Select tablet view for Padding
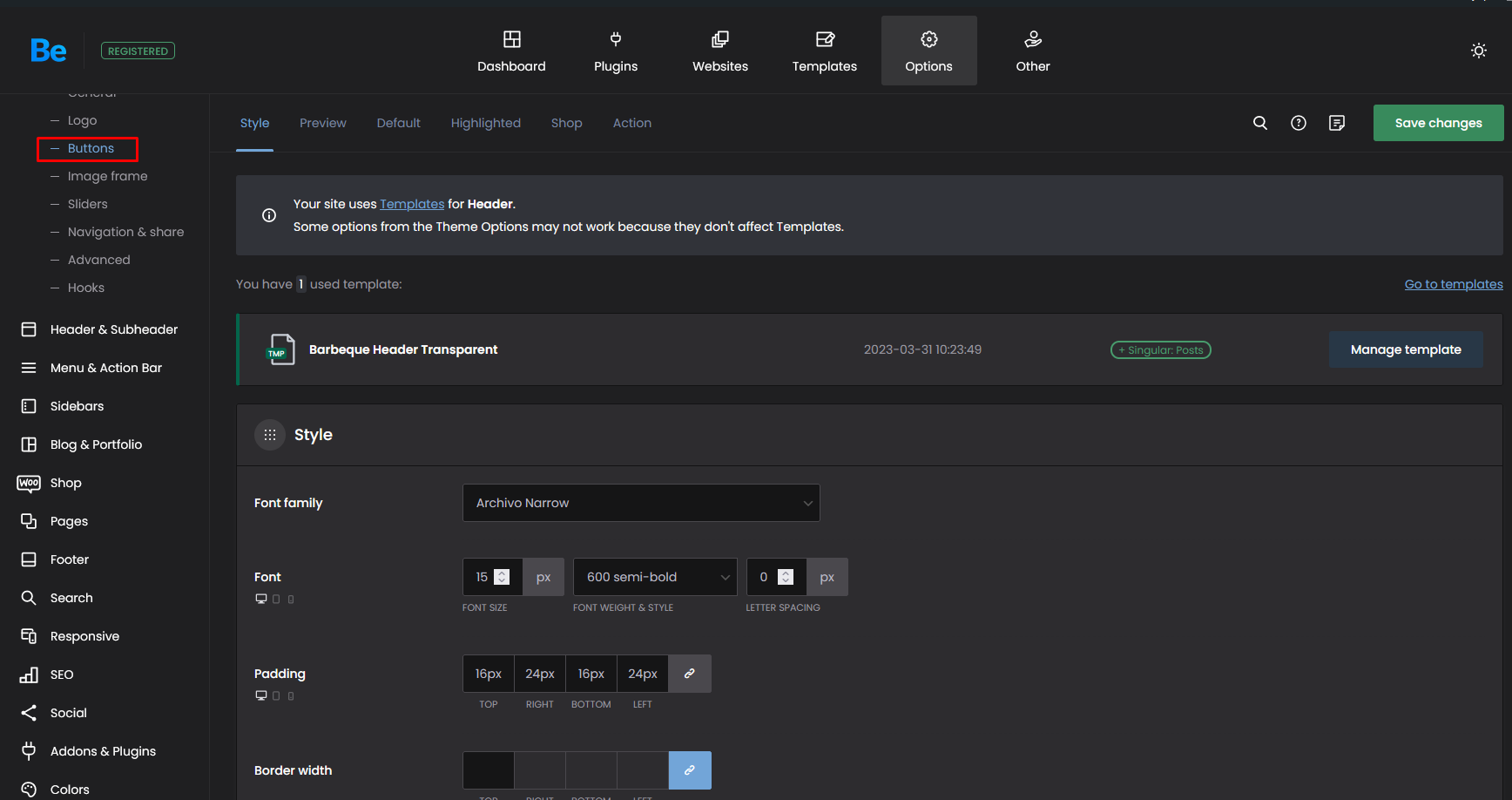Viewport: 1512px width, 800px height. tap(276, 695)
